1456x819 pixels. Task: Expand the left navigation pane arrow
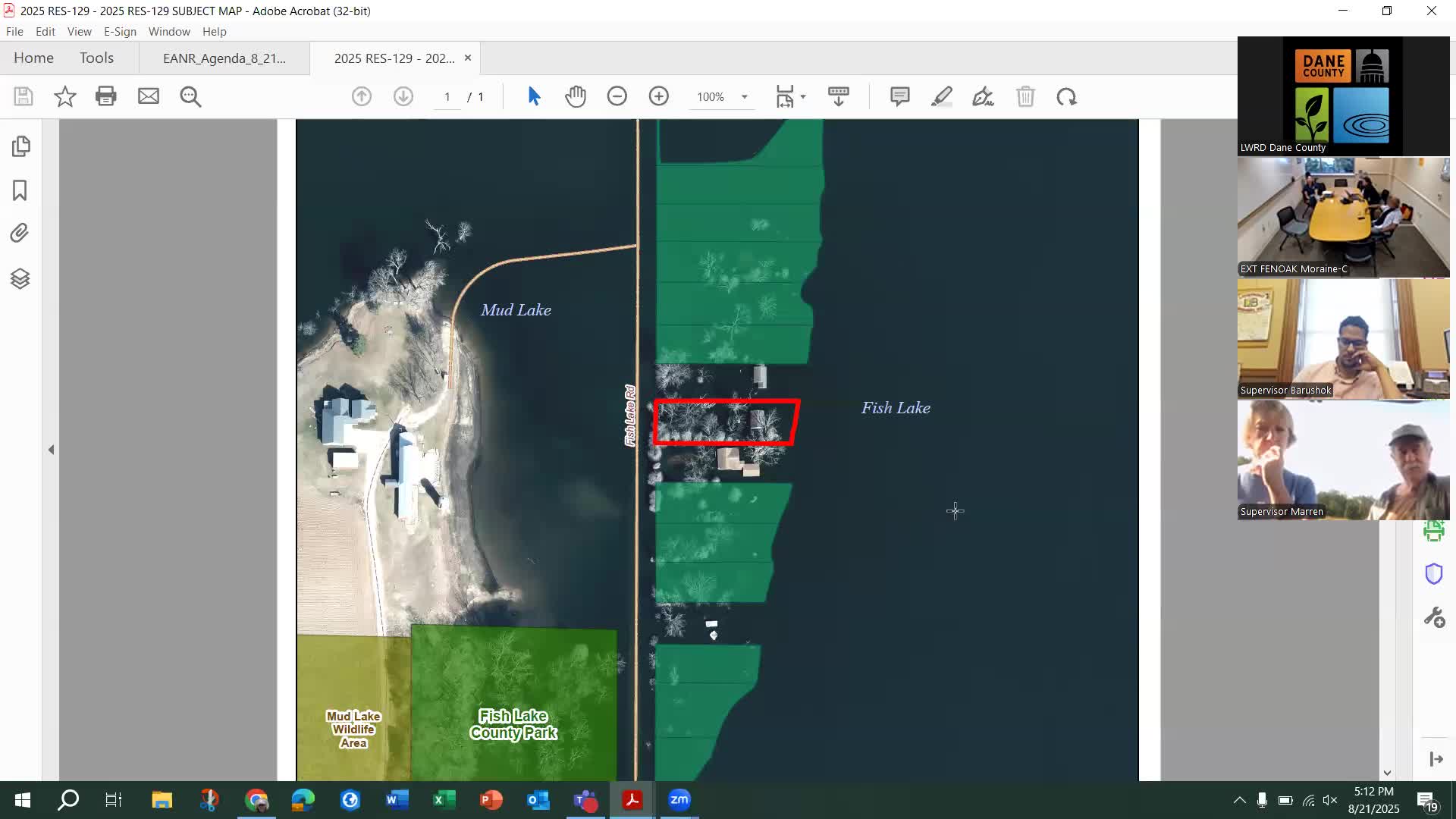51,450
